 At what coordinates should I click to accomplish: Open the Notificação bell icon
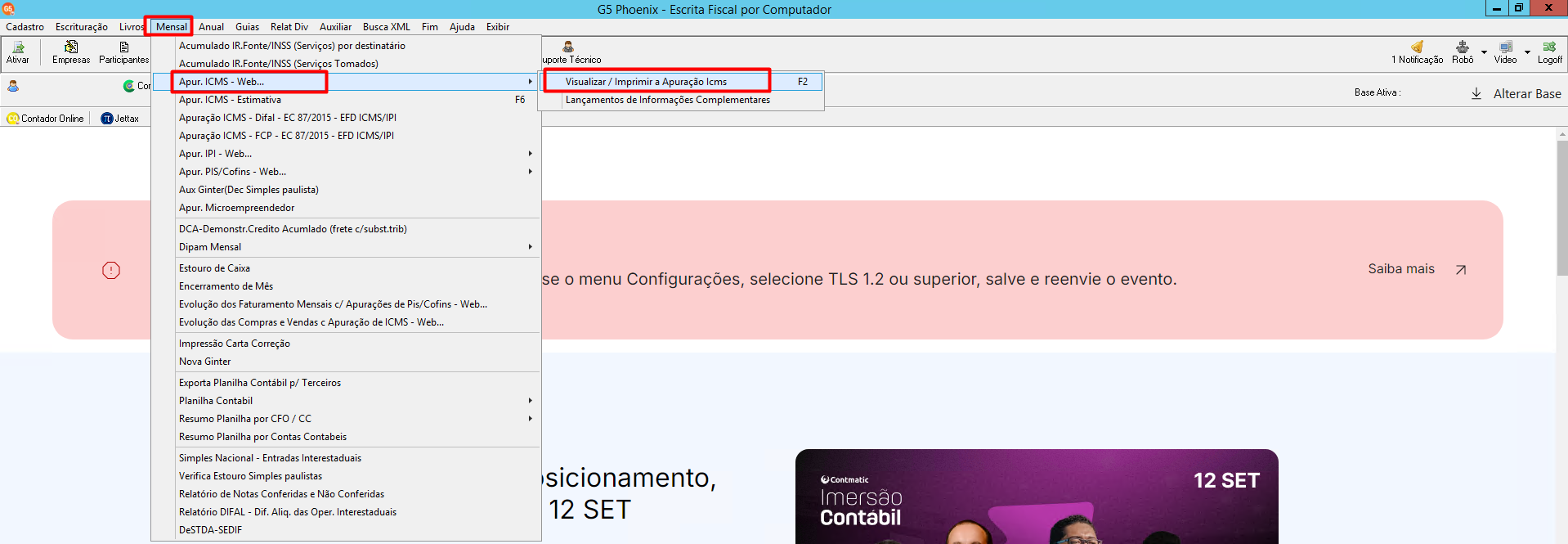[x=1418, y=47]
